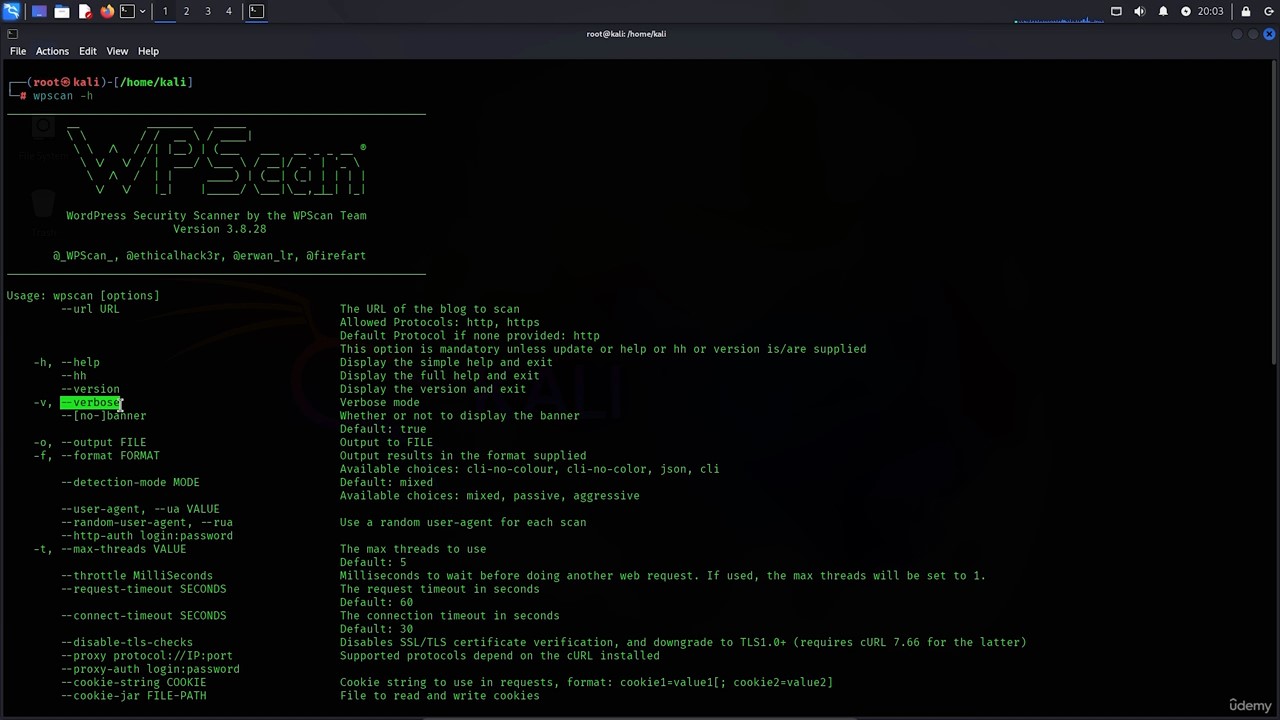The image size is (1280, 720).
Task: Click the power manager tray icon
Action: pyautogui.click(x=1186, y=11)
